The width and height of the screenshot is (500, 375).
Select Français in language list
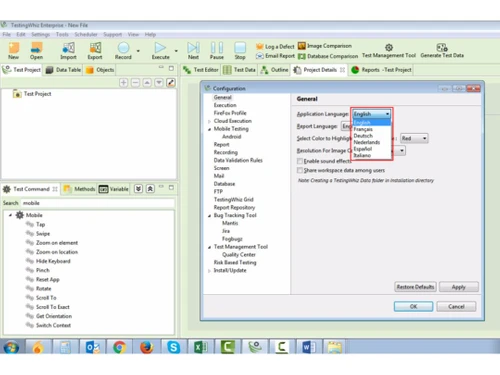371,129
